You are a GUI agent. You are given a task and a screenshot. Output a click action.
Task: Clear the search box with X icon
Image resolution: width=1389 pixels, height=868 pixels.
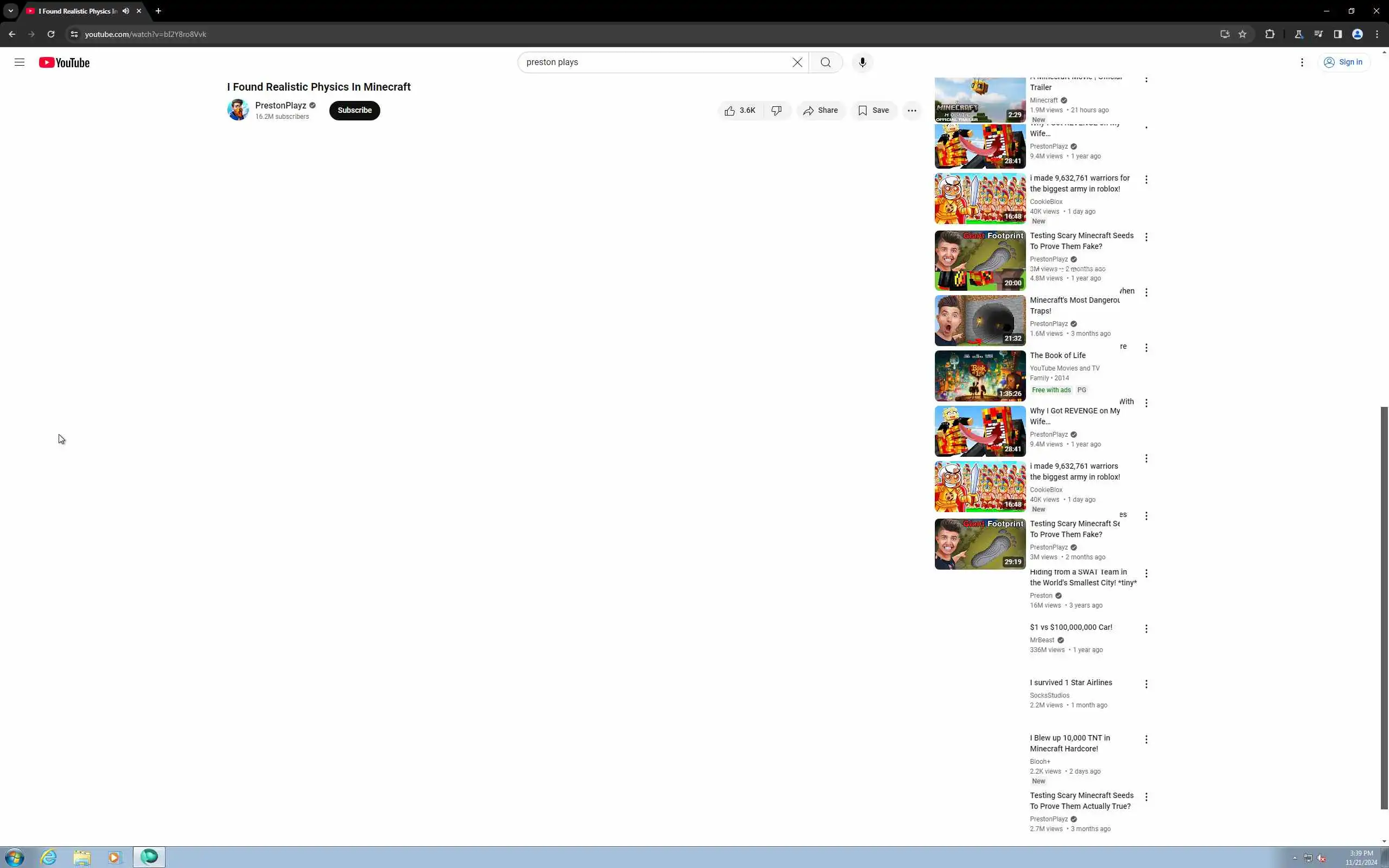pos(797,62)
